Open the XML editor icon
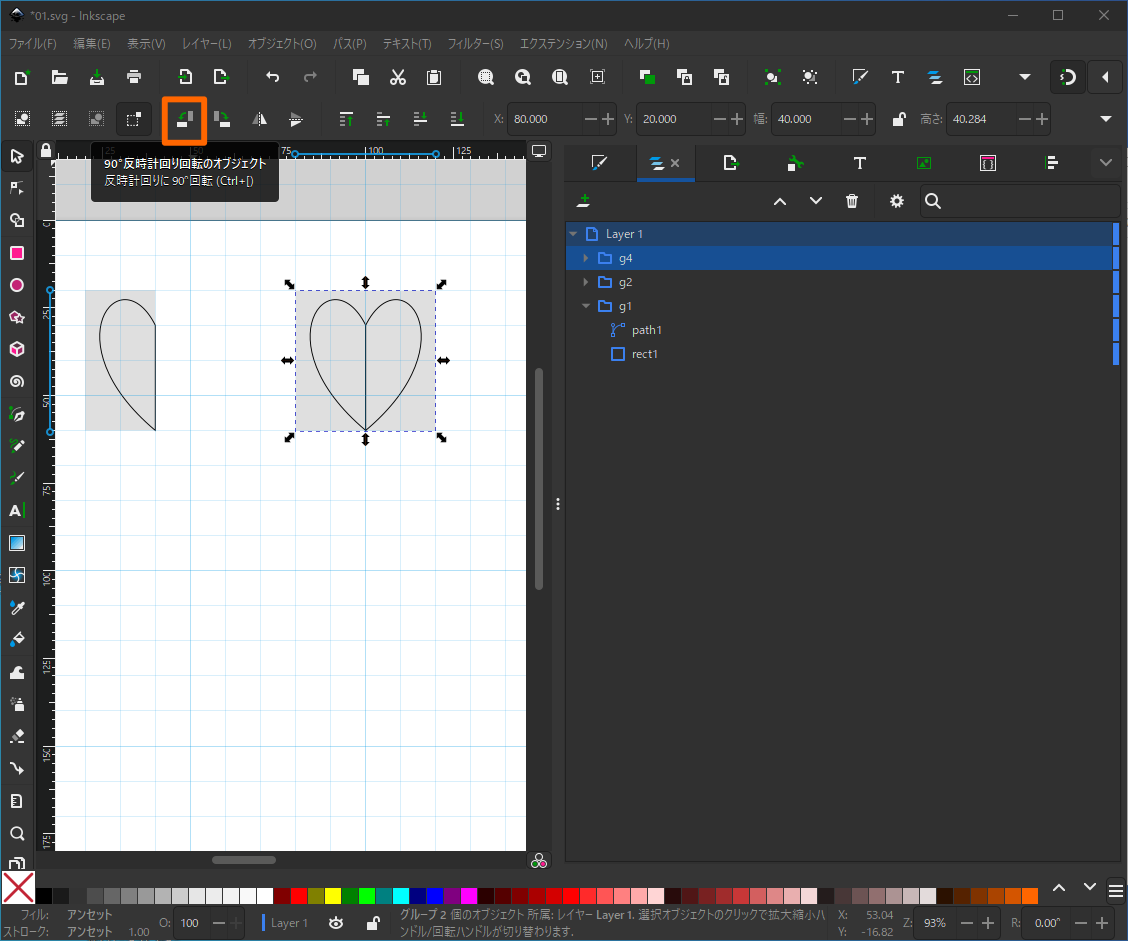Screen dimensions: 1128x941 972,77
